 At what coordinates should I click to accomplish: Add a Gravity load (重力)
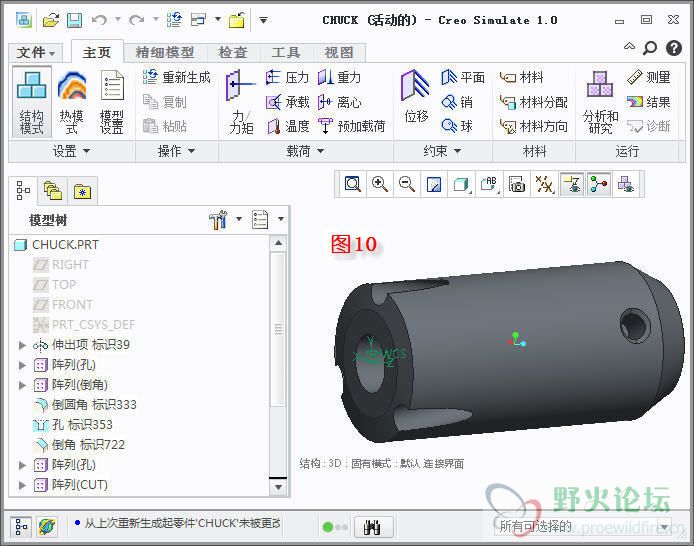pos(339,77)
